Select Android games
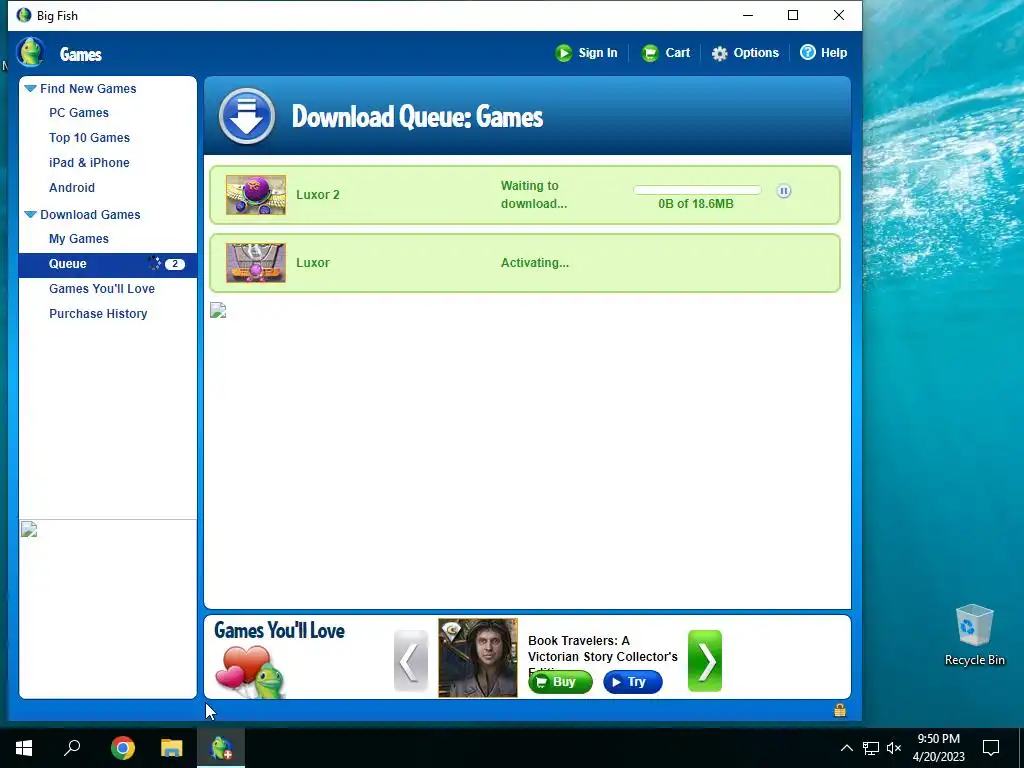This screenshot has width=1024, height=768. [72, 187]
